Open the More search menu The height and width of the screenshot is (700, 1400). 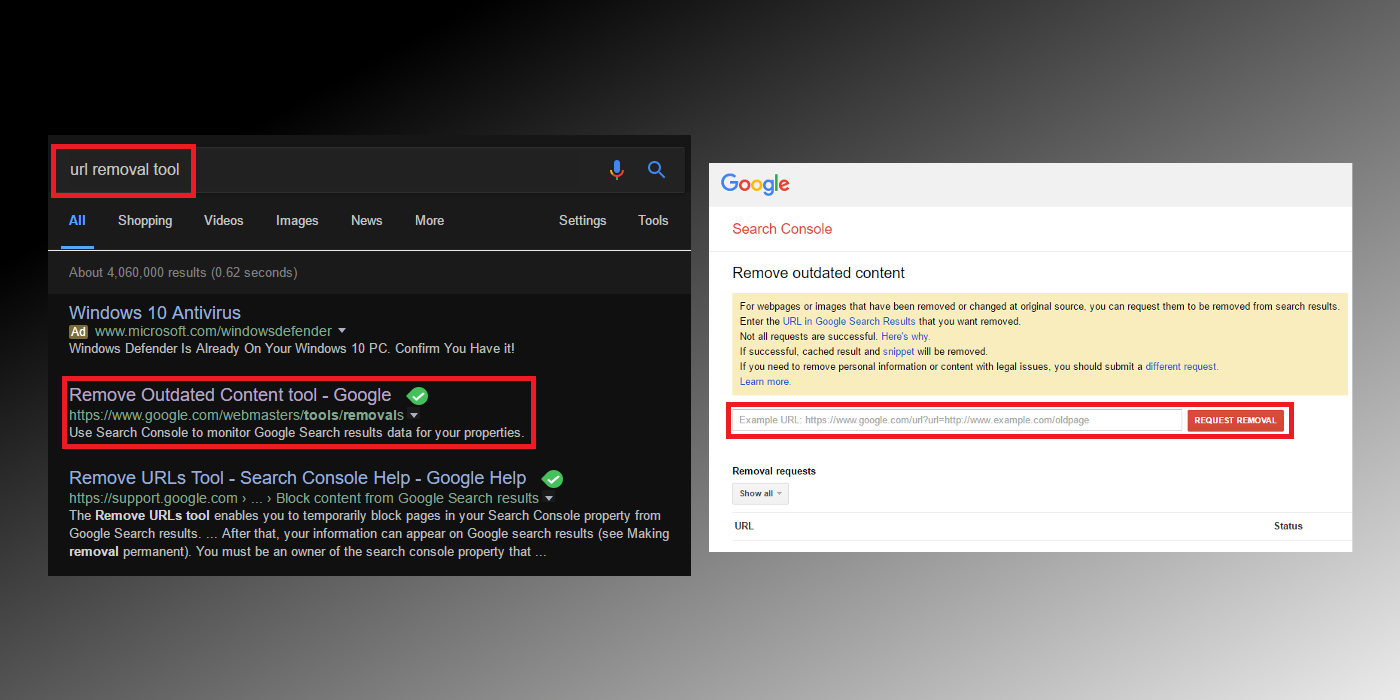coord(430,221)
